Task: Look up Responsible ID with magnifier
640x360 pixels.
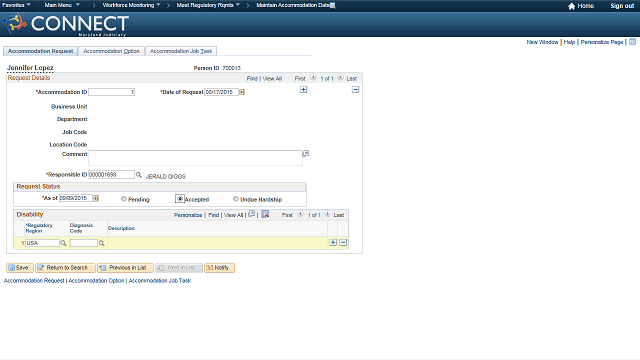Action: click(x=139, y=175)
